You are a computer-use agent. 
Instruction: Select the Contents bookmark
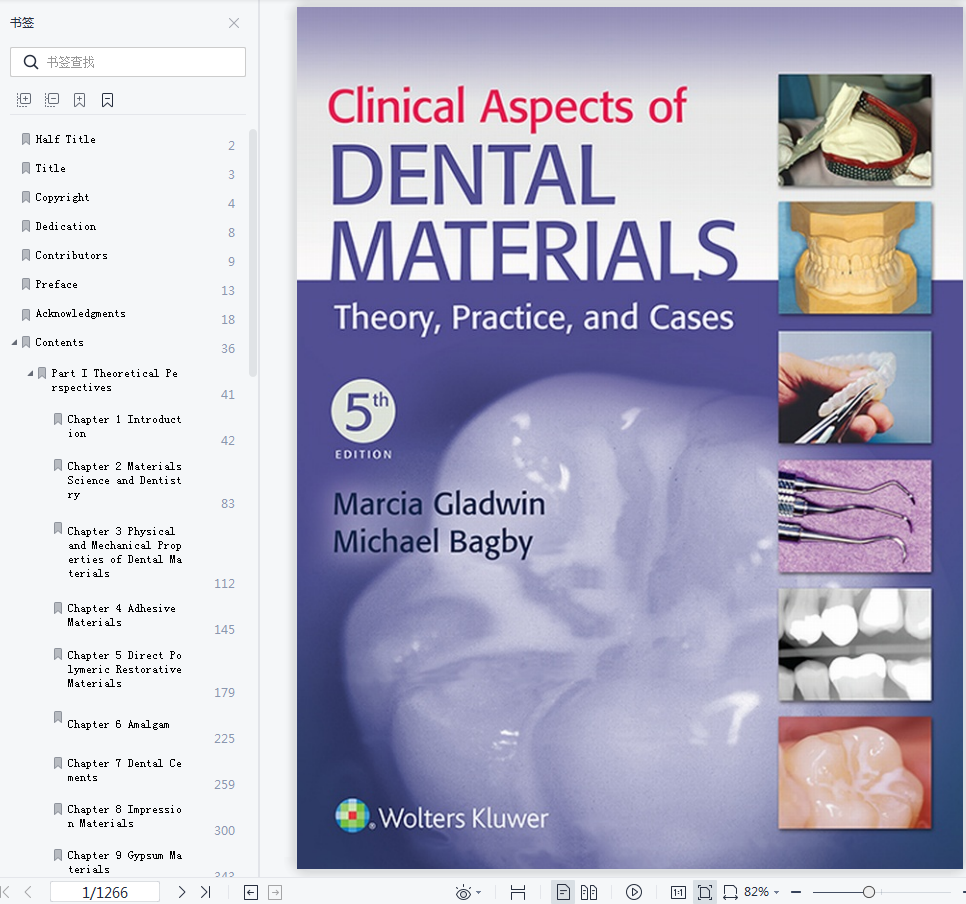(59, 342)
